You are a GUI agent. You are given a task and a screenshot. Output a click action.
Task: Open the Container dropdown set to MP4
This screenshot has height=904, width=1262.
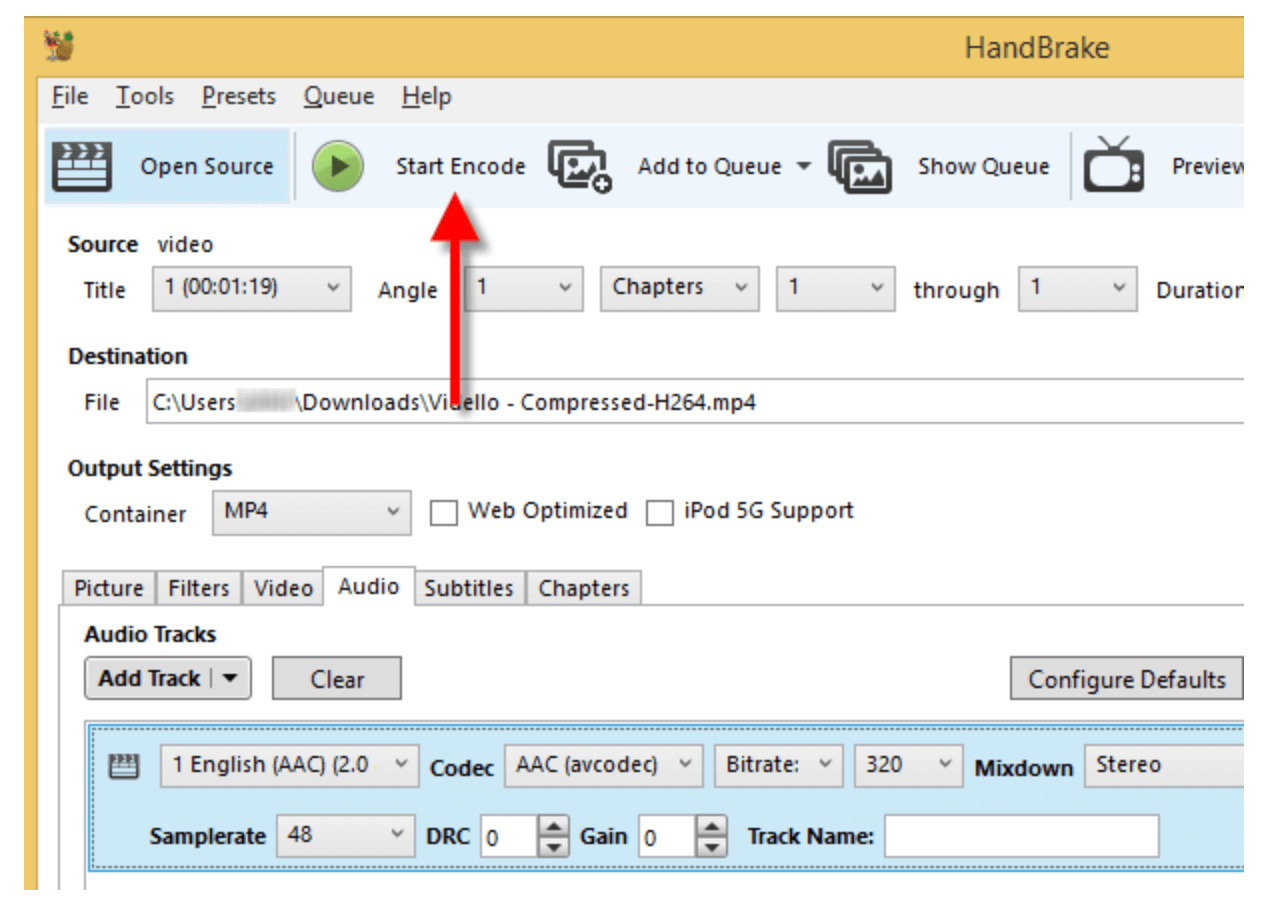tap(311, 512)
